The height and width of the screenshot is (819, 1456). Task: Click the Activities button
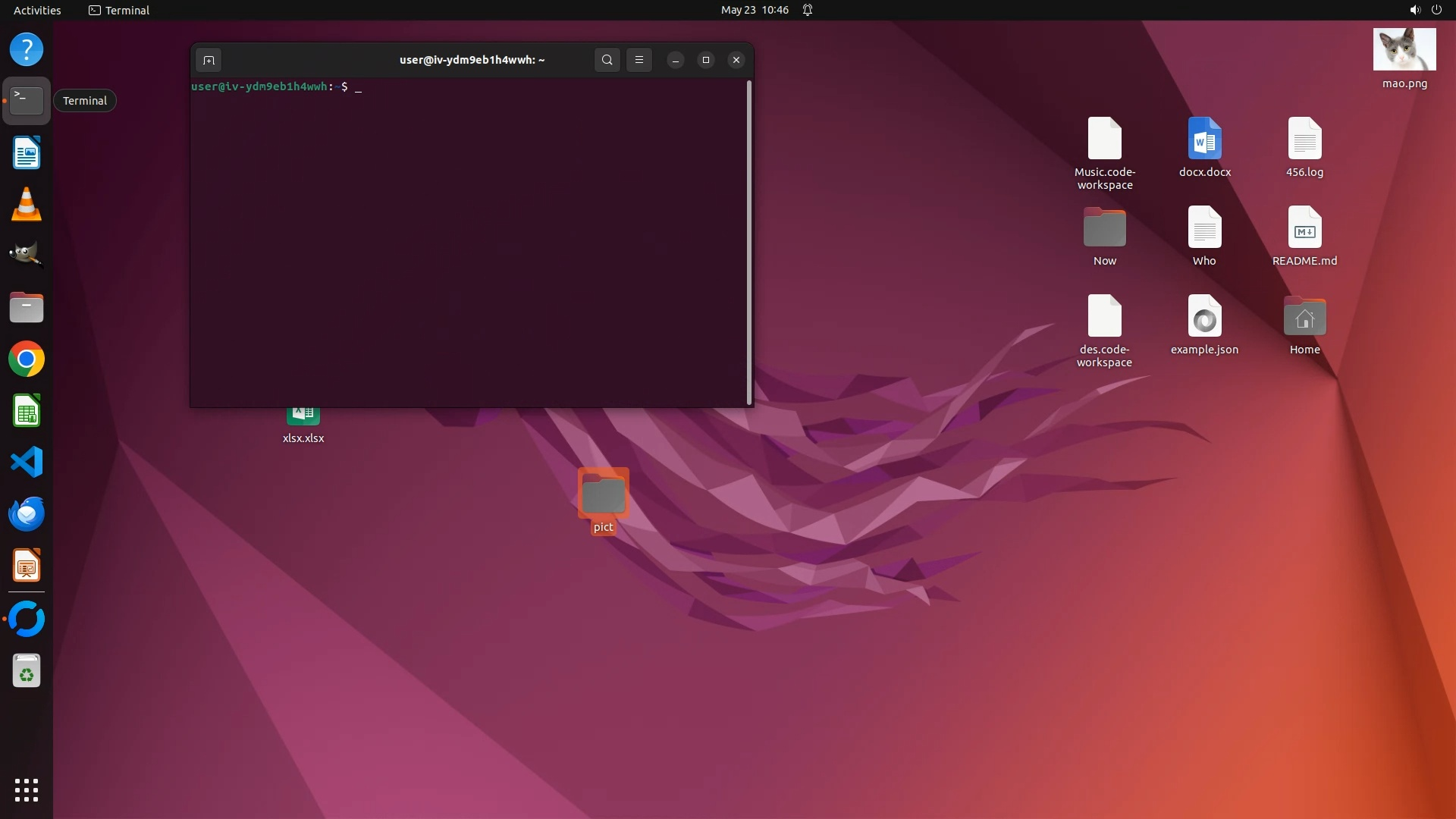(37, 10)
